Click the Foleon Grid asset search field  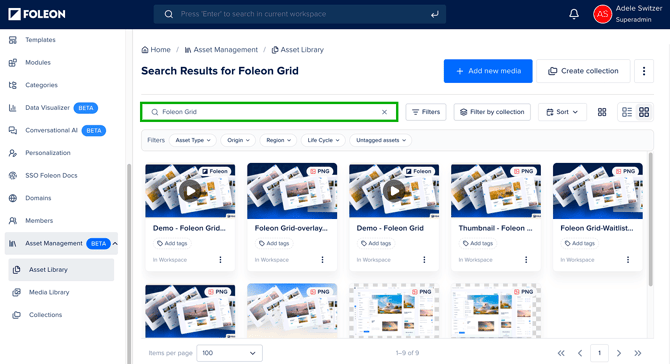coord(269,112)
